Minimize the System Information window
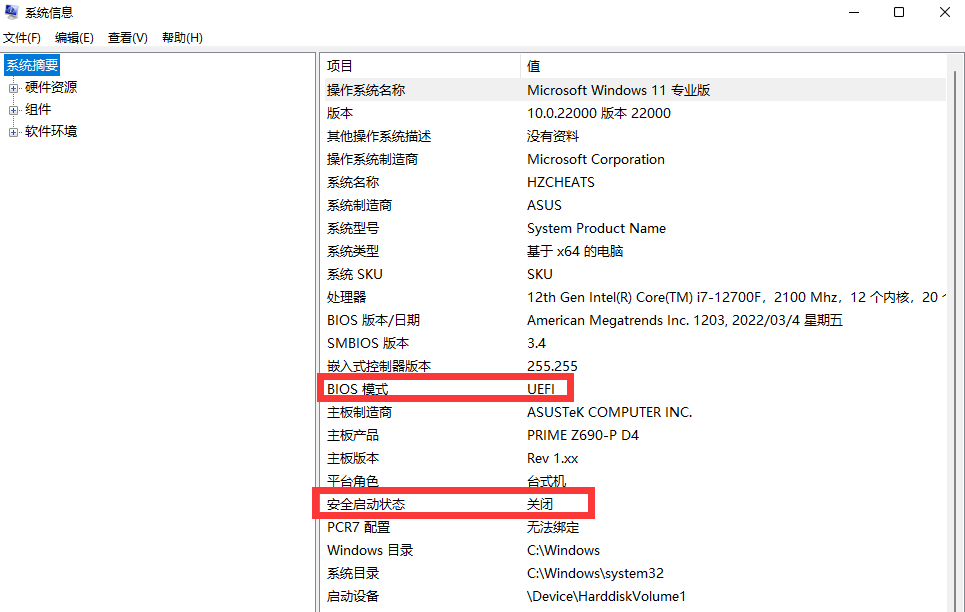This screenshot has height=612, width=965. pos(853,12)
